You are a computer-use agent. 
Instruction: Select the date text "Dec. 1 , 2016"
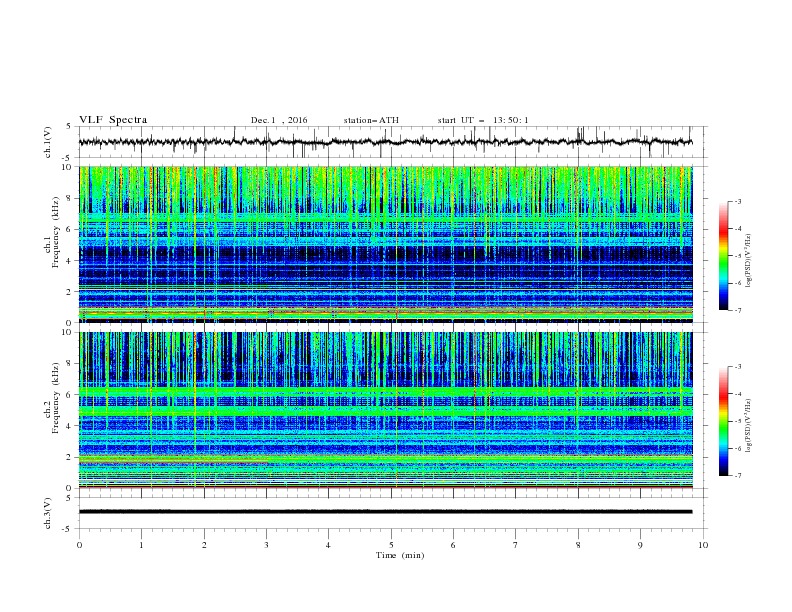[x=279, y=120]
